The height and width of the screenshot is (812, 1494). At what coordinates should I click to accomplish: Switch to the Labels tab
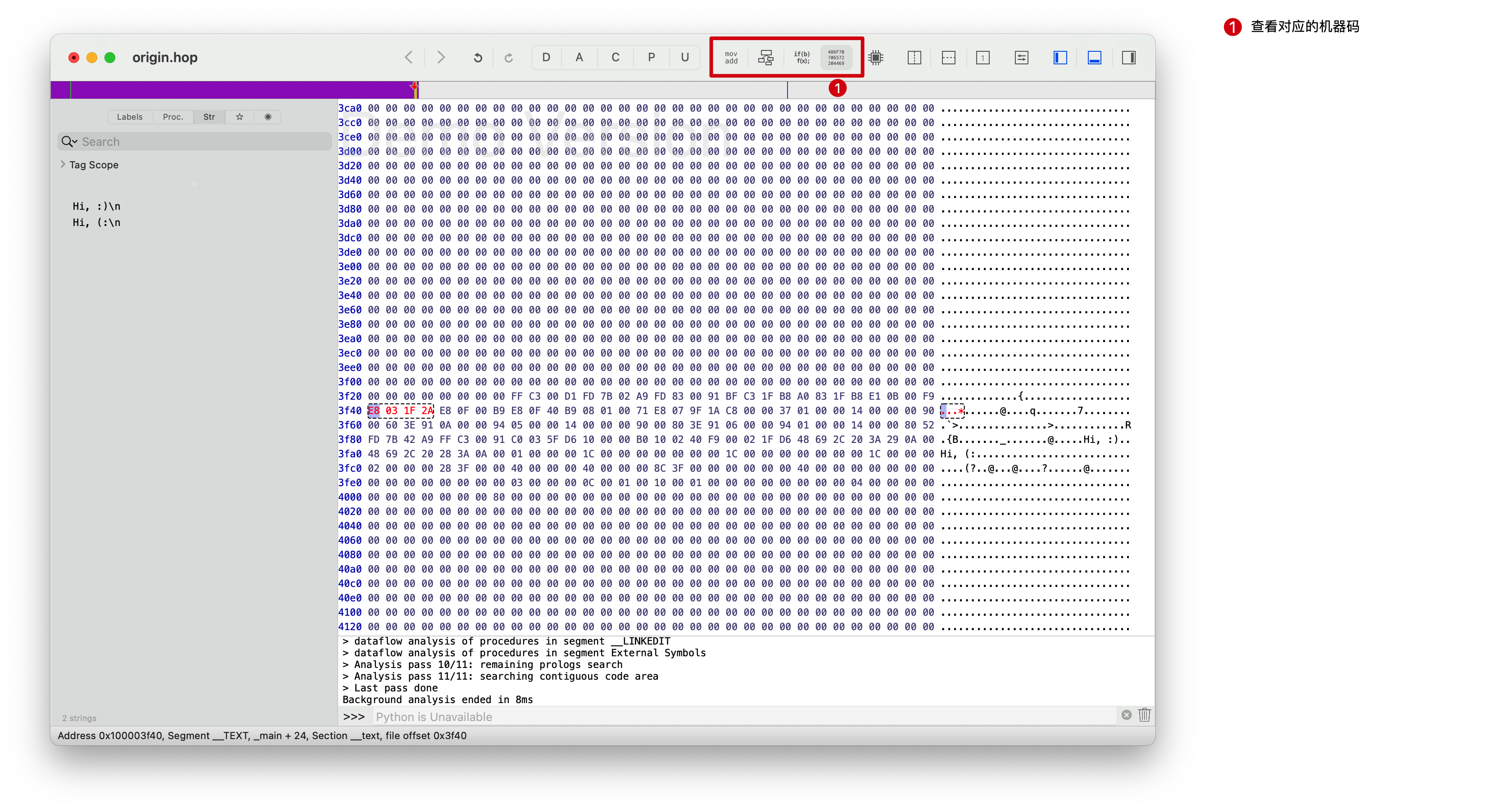129,117
